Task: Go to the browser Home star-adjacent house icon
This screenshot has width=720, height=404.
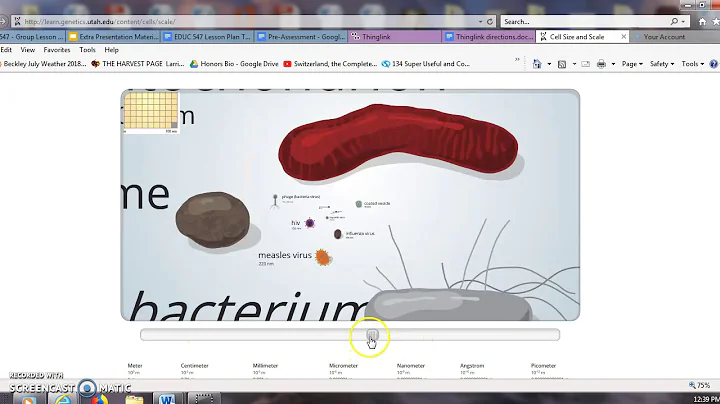Action: tap(702, 22)
